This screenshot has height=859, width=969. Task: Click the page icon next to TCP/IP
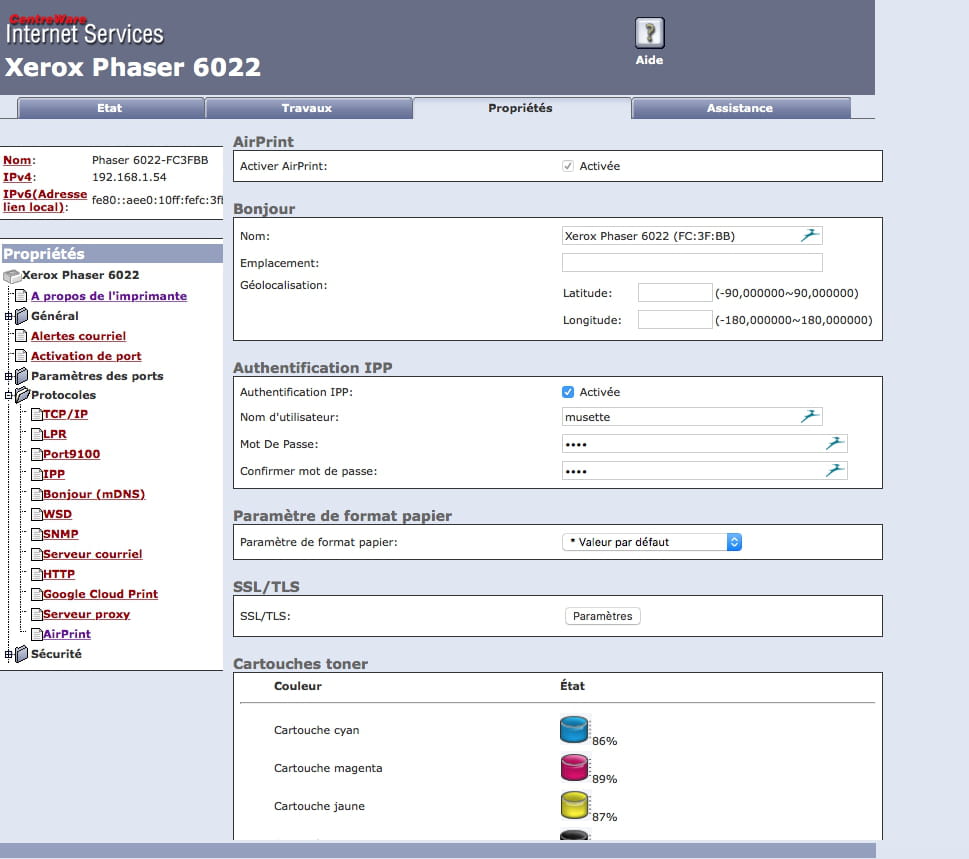click(x=36, y=414)
